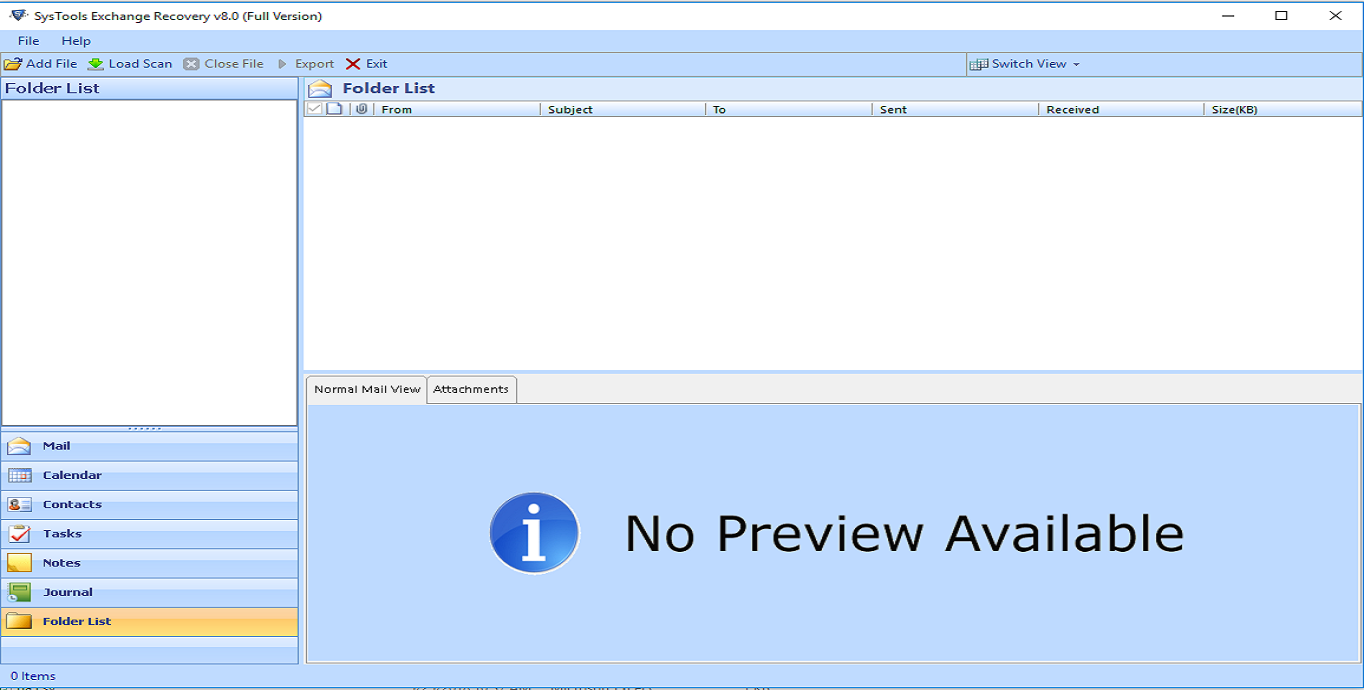Image resolution: width=1364 pixels, height=690 pixels.
Task: Sort by the Sent column header
Action: (x=955, y=109)
